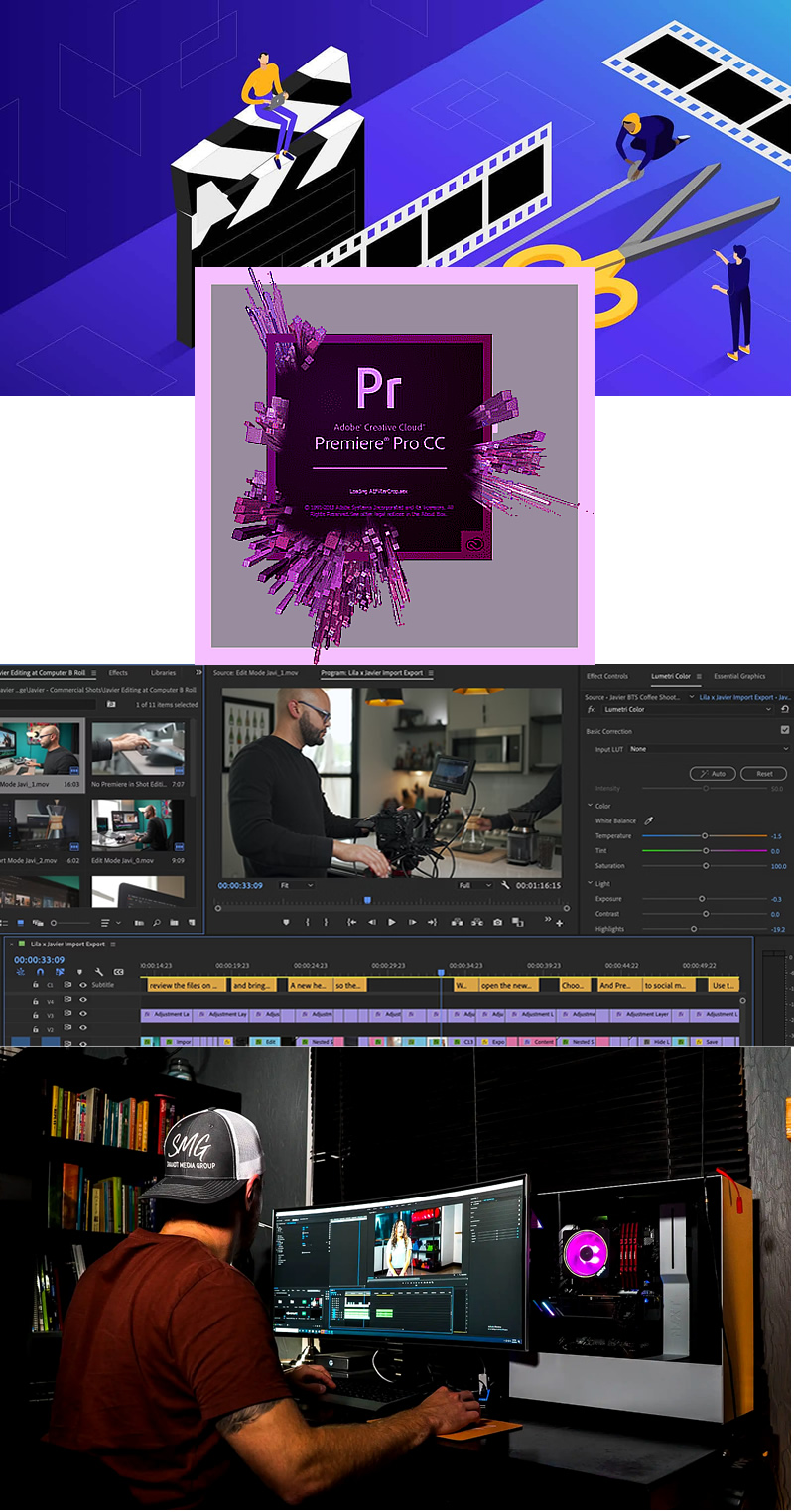This screenshot has height=1512, width=794.
Task: Click the Export Frame camera icon
Action: pos(497,922)
